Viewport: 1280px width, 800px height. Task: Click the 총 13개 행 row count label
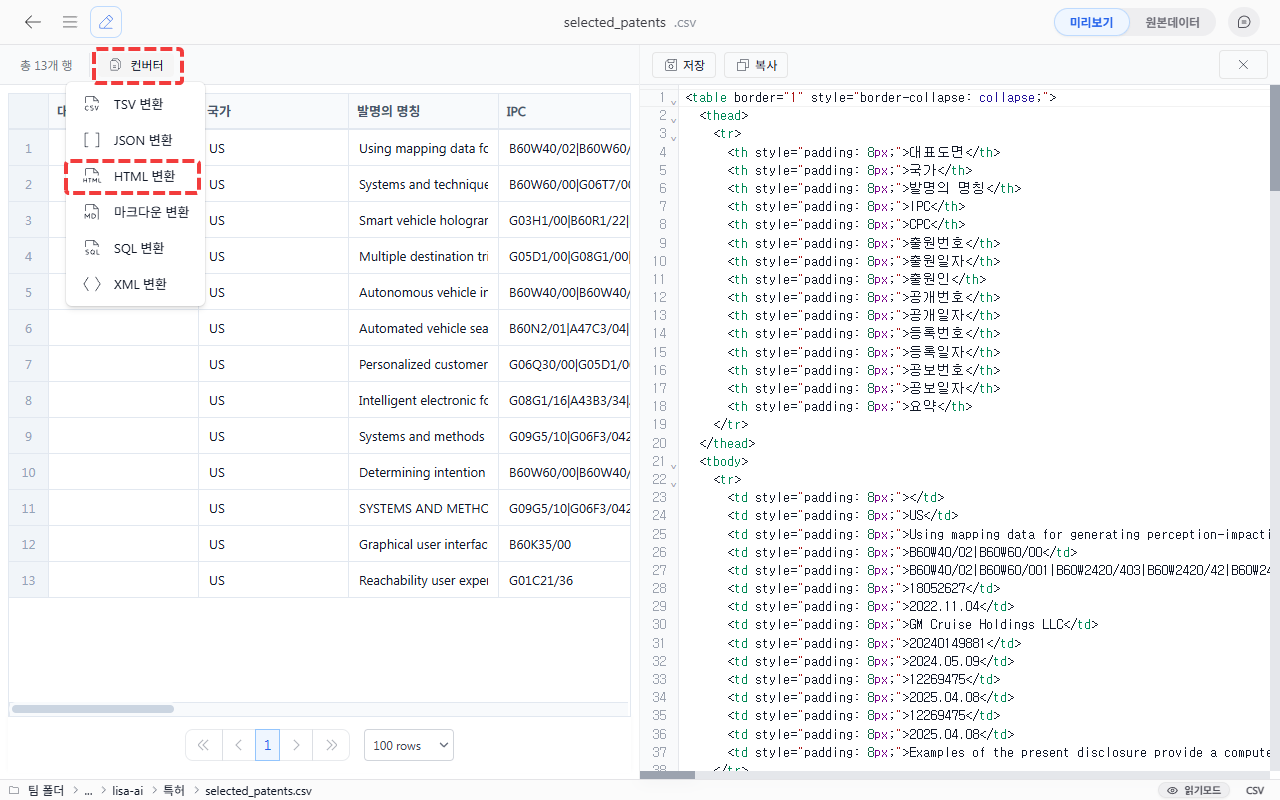pyautogui.click(x=46, y=65)
